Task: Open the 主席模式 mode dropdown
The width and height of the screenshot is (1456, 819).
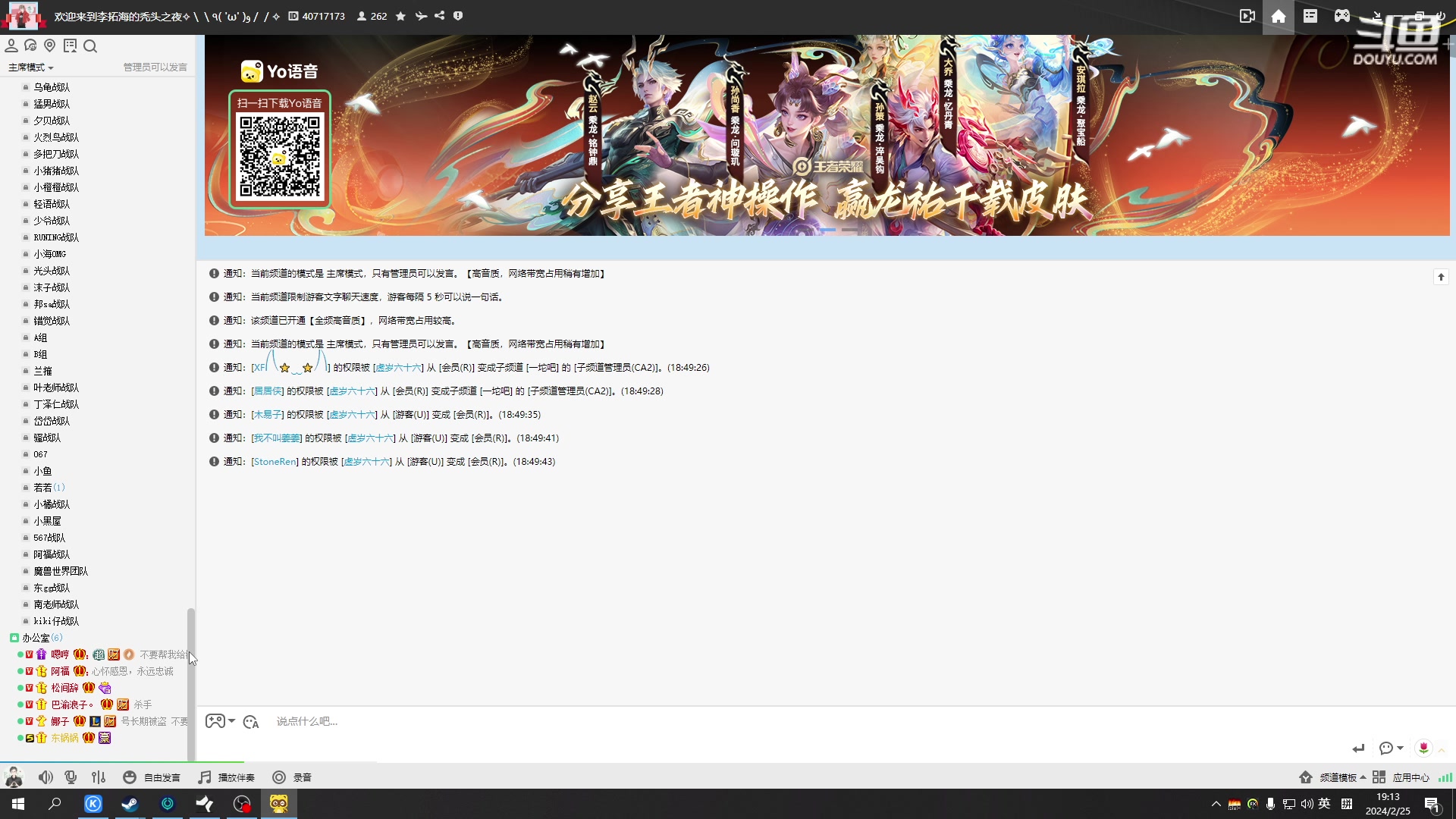Action: pos(30,67)
